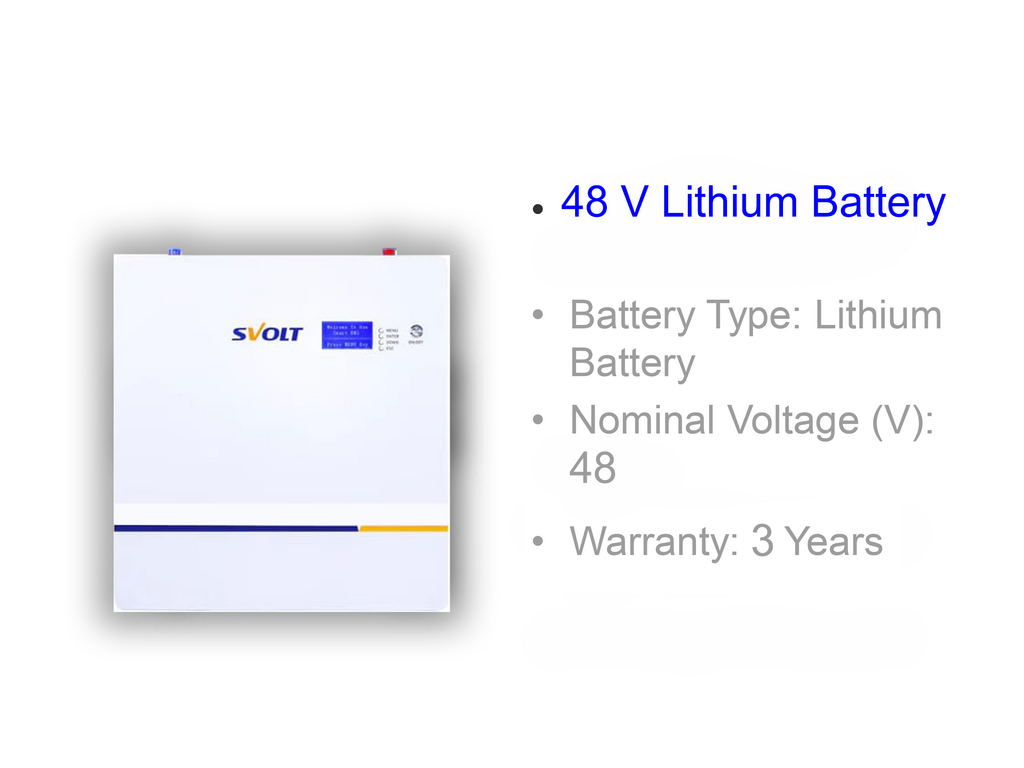The image size is (1024, 768).
Task: Click the blue terminal on top of the battery
Action: point(174,251)
